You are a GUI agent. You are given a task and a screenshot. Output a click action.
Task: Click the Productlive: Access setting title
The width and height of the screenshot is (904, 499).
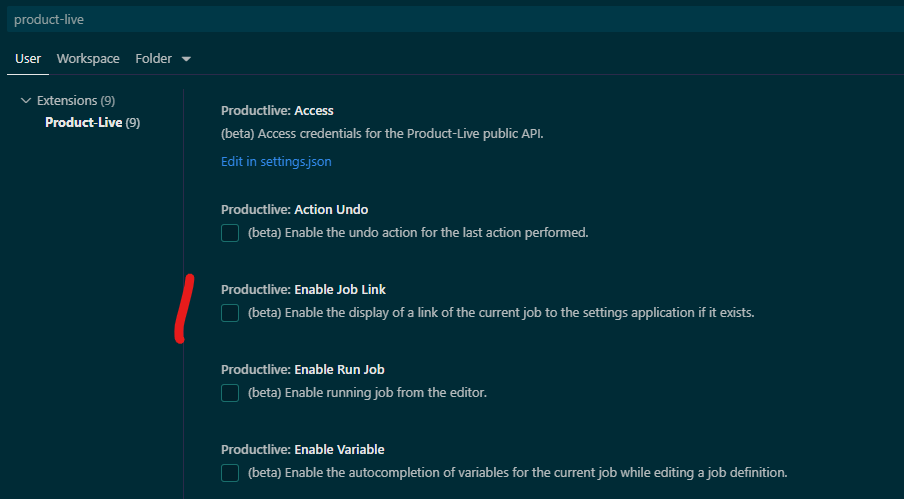pos(277,110)
